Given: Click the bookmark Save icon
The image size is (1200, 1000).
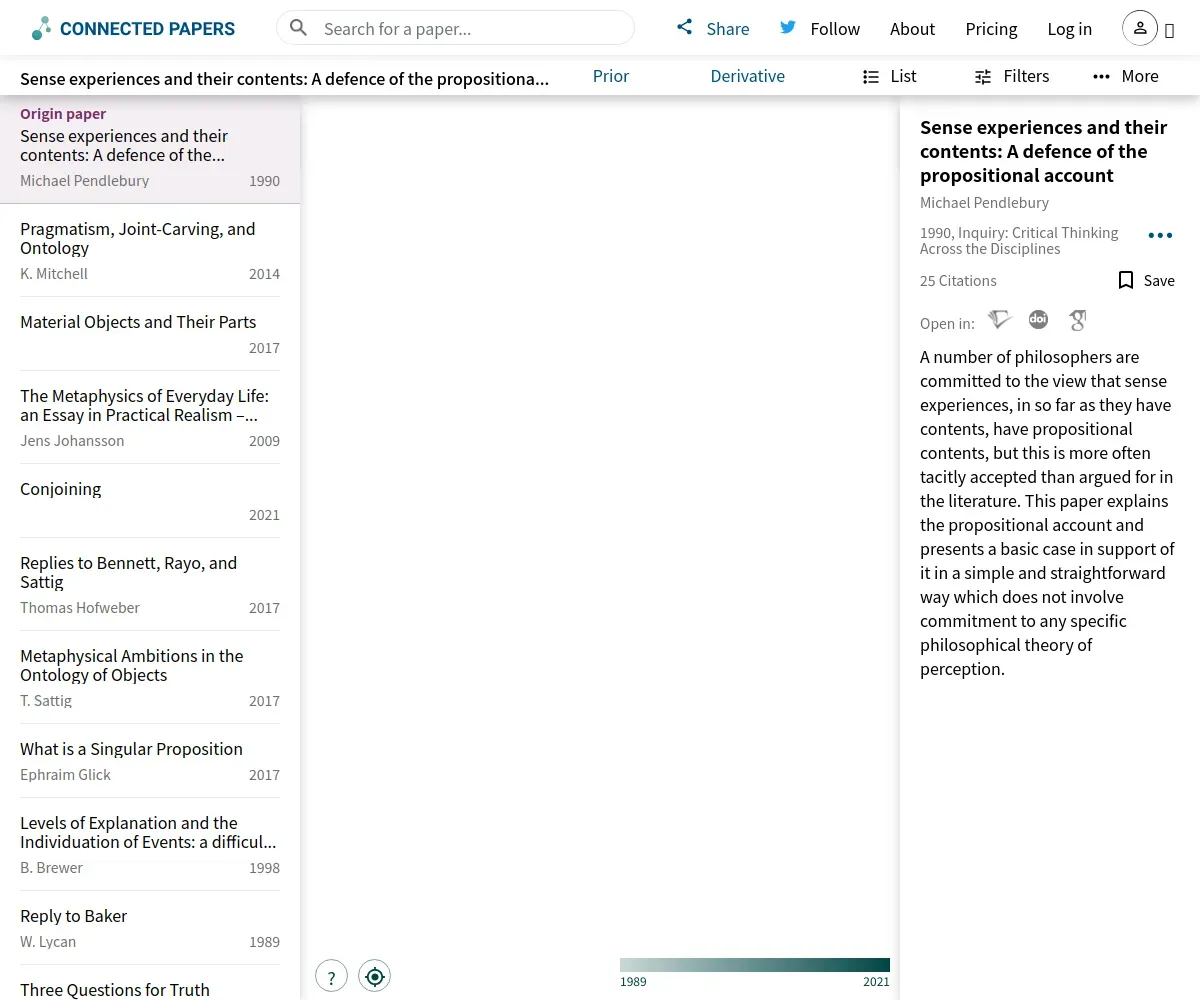Looking at the screenshot, I should (1126, 280).
